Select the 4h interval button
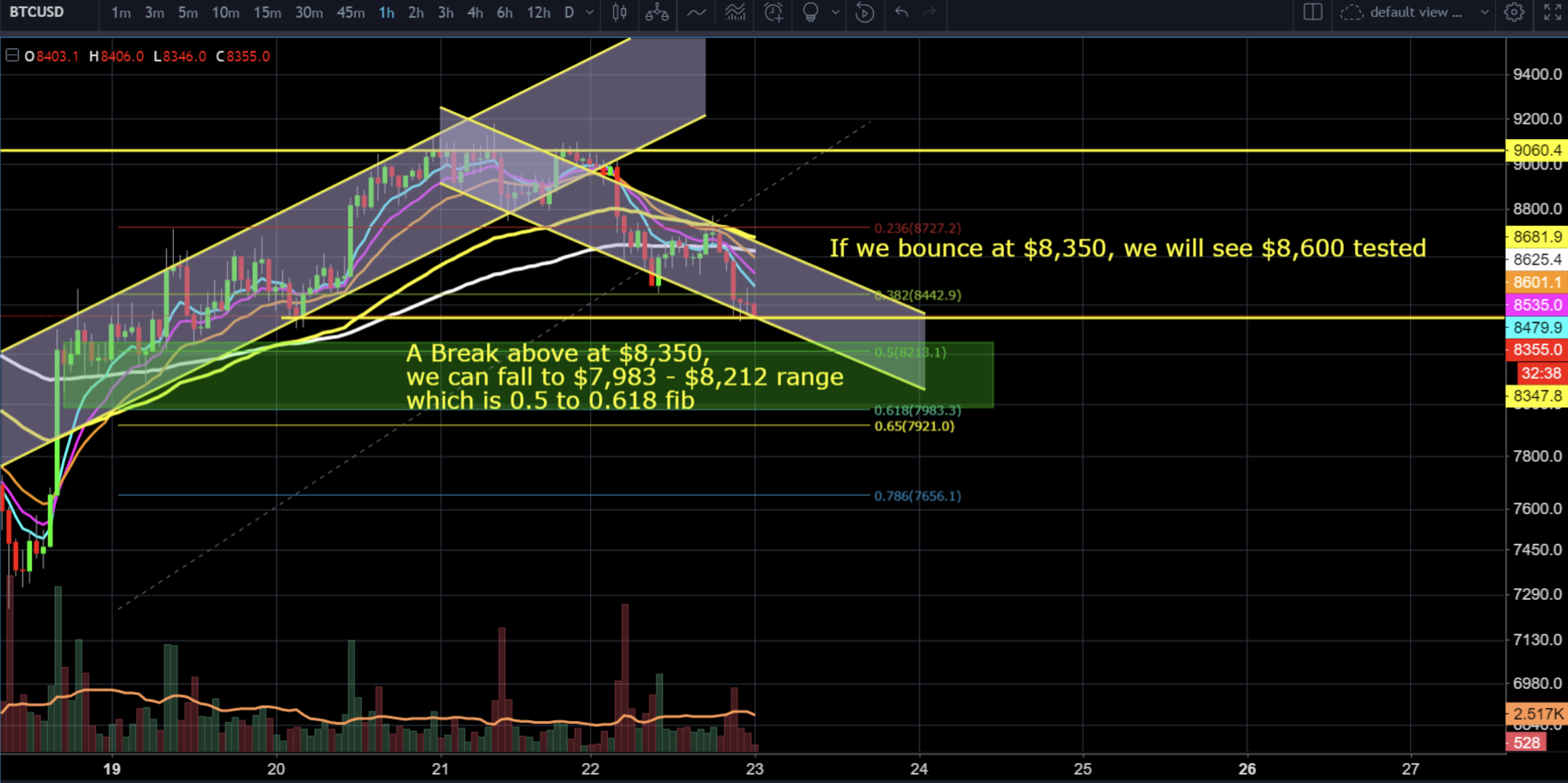The image size is (1568, 783). click(x=475, y=12)
